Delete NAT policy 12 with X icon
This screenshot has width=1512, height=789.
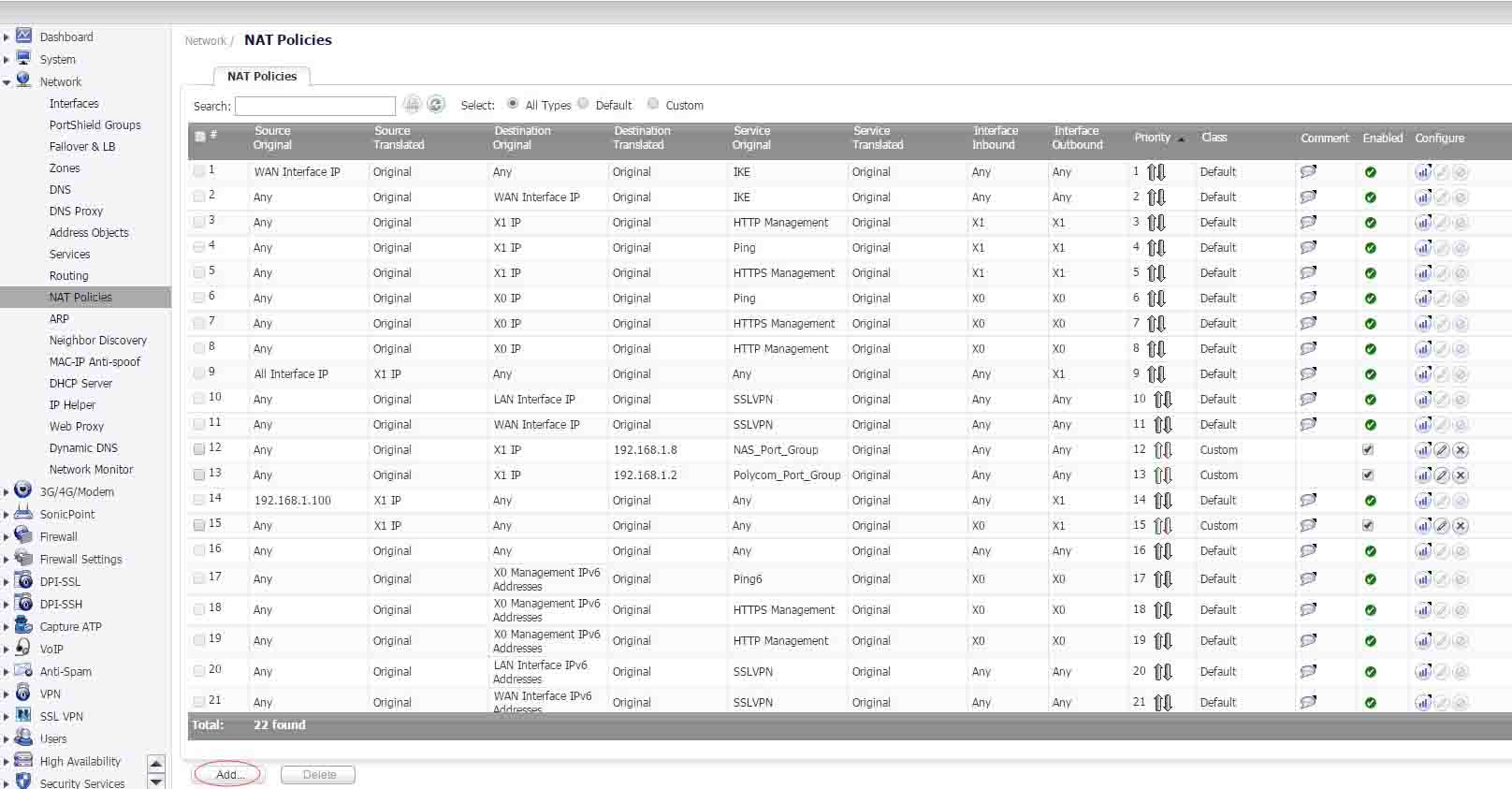point(1461,450)
